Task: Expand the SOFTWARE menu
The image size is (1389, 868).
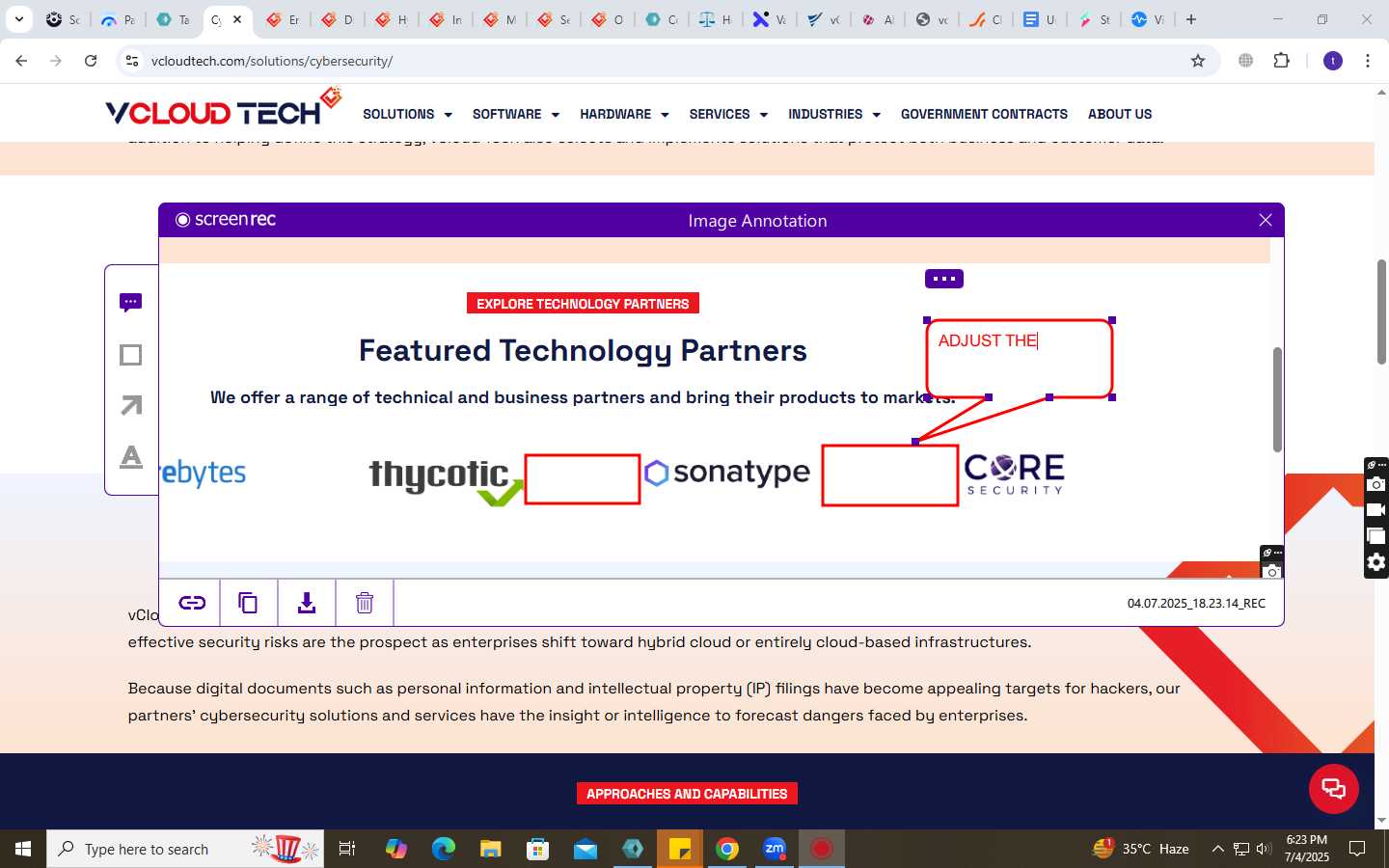Action: [x=516, y=114]
